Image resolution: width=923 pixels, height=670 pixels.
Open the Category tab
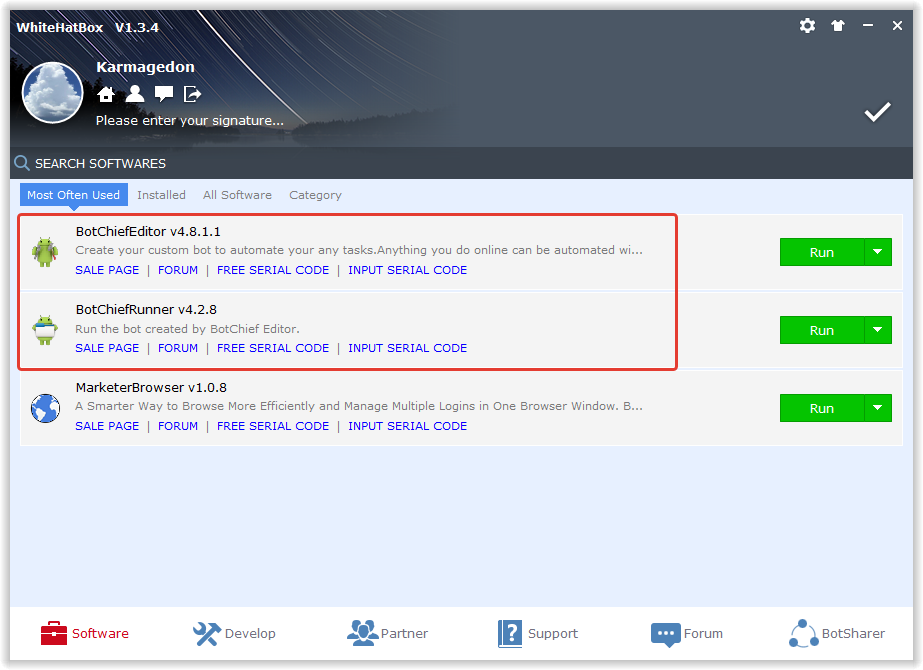coord(315,195)
